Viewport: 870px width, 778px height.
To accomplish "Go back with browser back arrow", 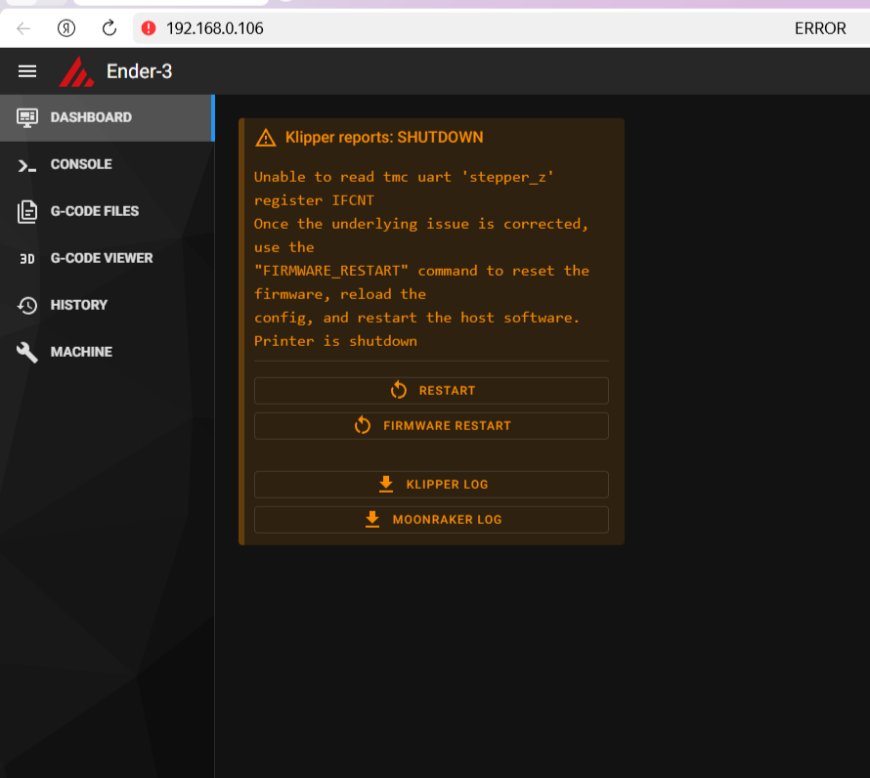I will coord(23,28).
